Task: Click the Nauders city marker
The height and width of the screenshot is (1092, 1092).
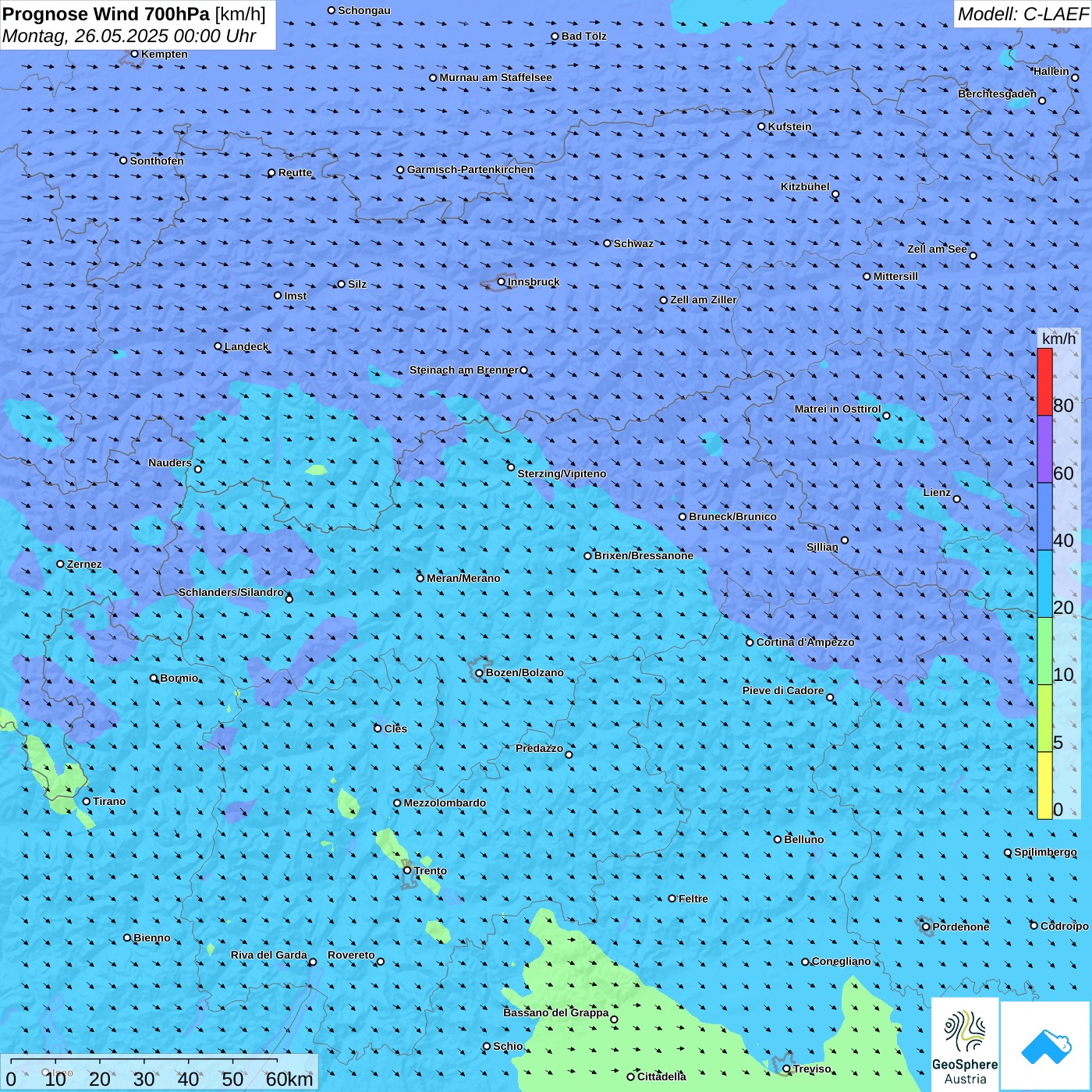Action: [x=198, y=469]
